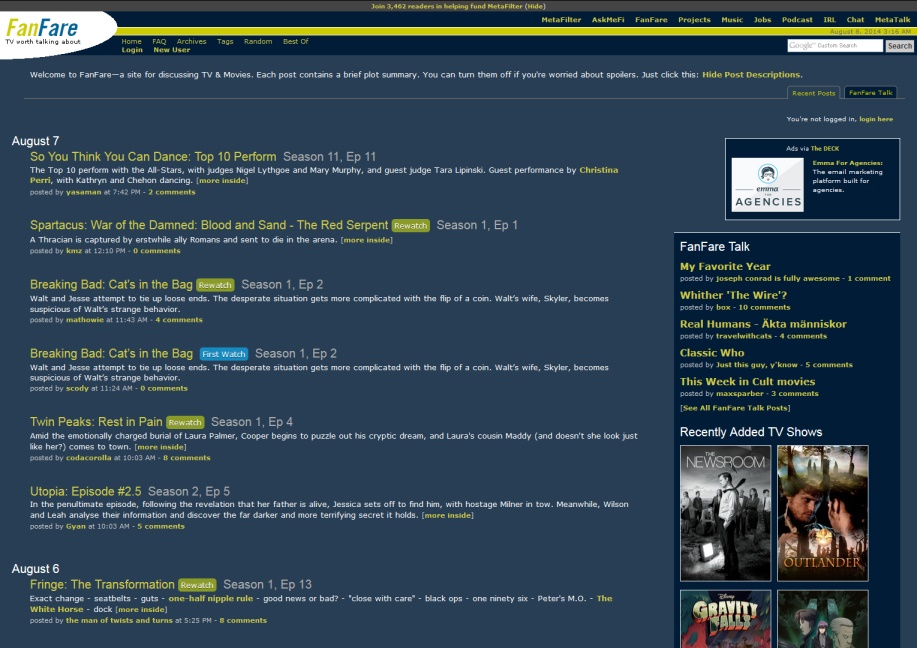Click the Rewatch tag on Spartacus post
The width and height of the screenshot is (917, 648).
coord(411,226)
